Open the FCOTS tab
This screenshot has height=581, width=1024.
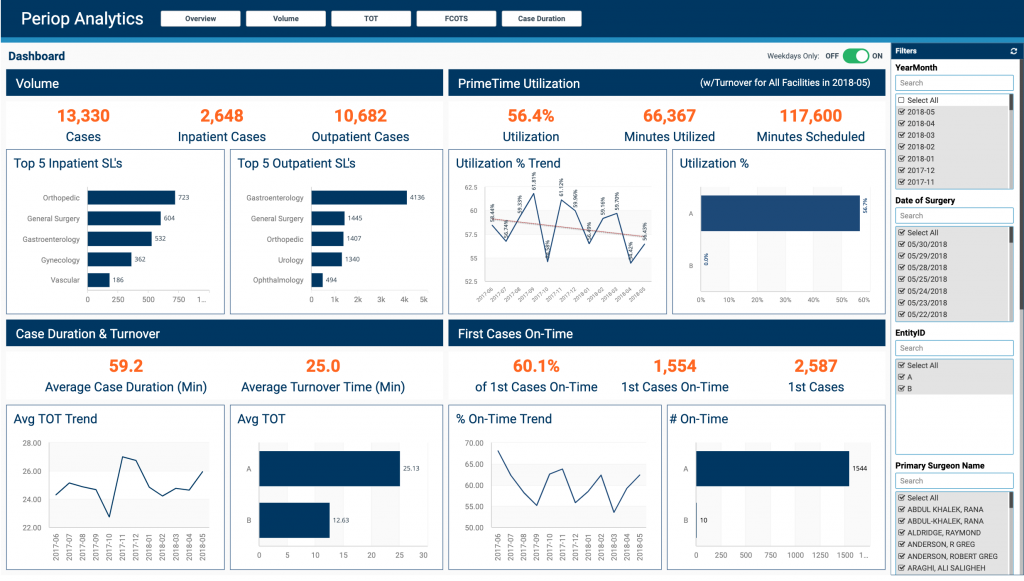coord(456,17)
